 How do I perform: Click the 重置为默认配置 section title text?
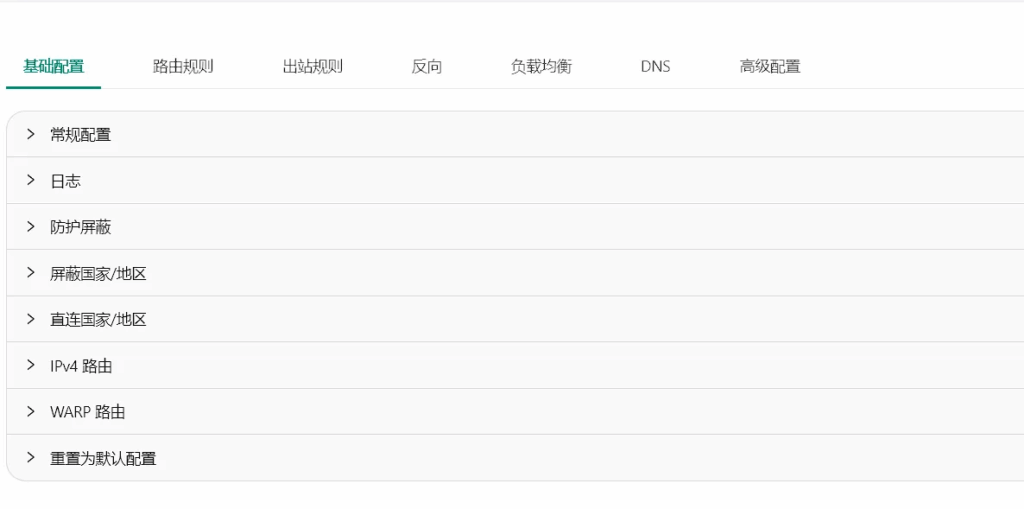(103, 459)
